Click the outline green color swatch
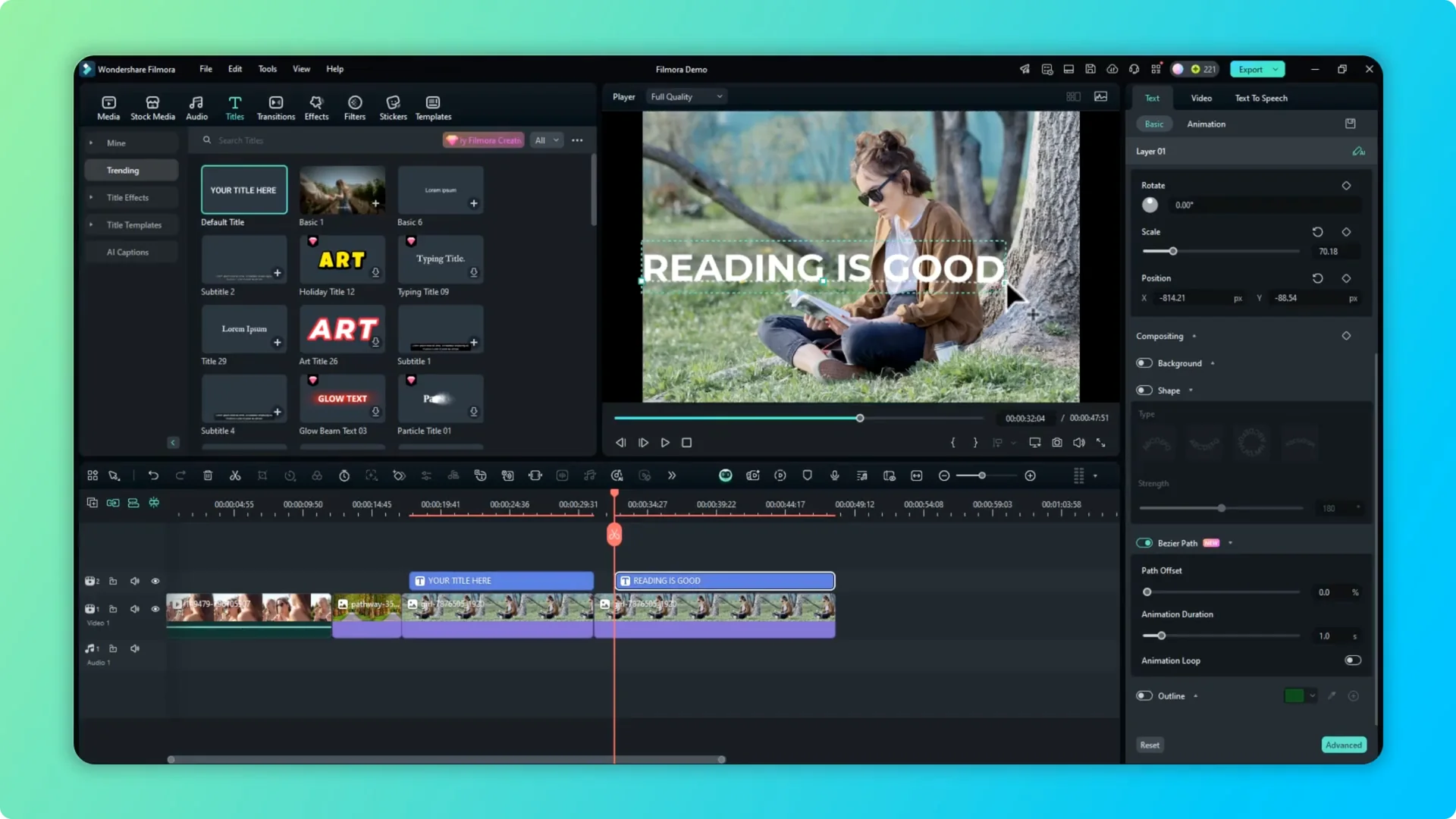The height and width of the screenshot is (819, 1456). (1294, 696)
